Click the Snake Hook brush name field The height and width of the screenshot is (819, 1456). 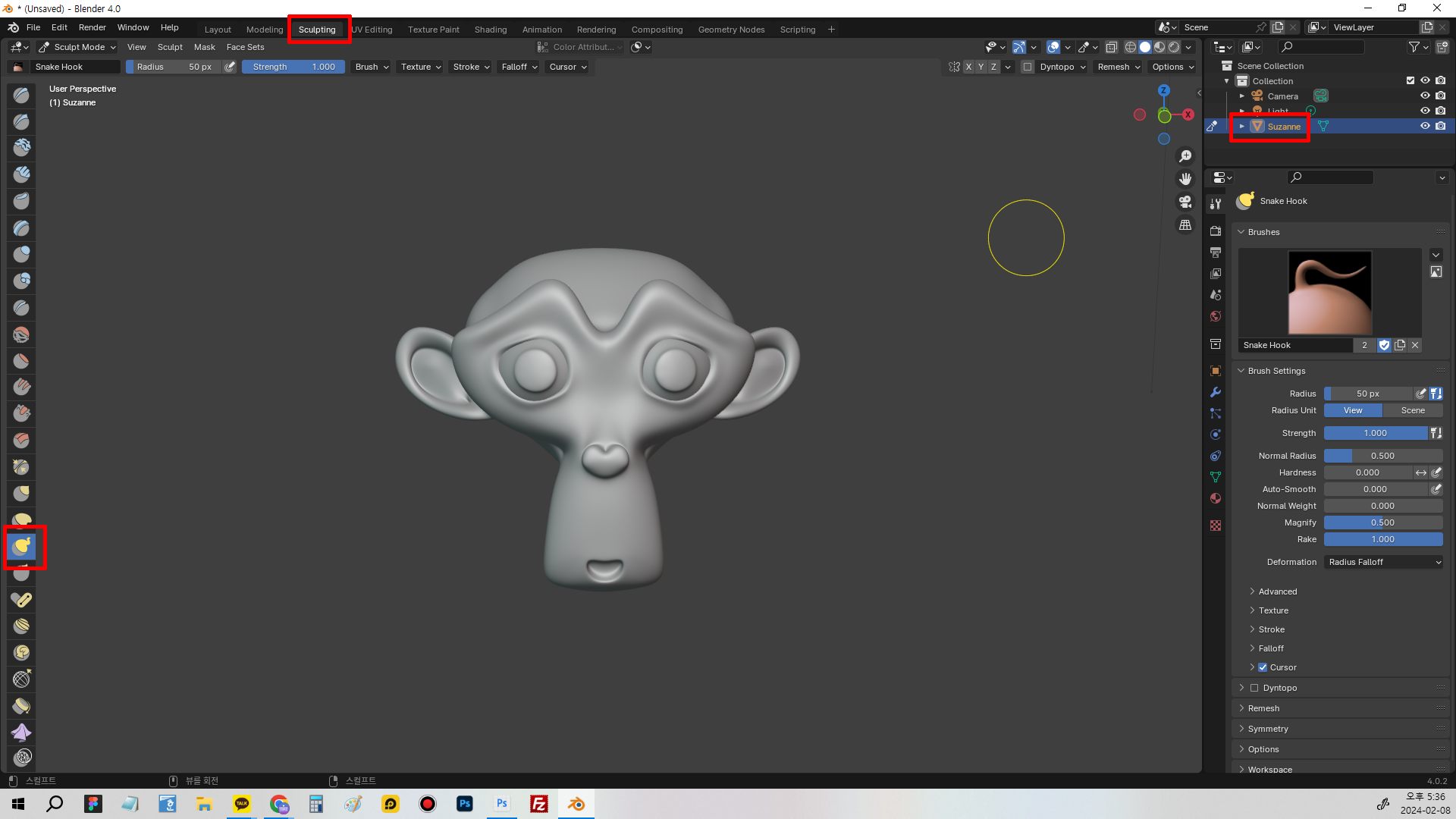(1295, 345)
